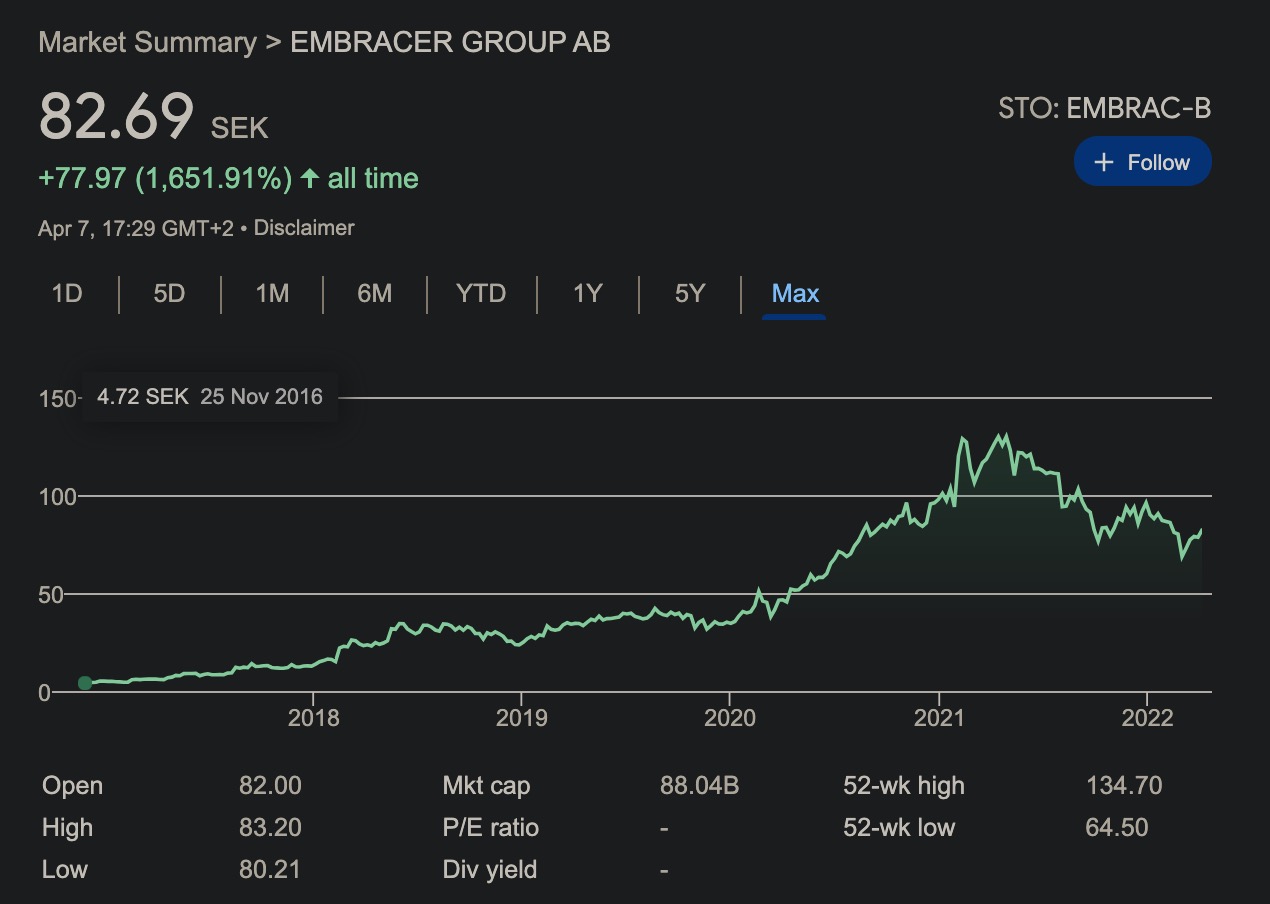This screenshot has width=1270, height=904.
Task: Click the Mkt cap value 88.04B
Action: tap(699, 786)
